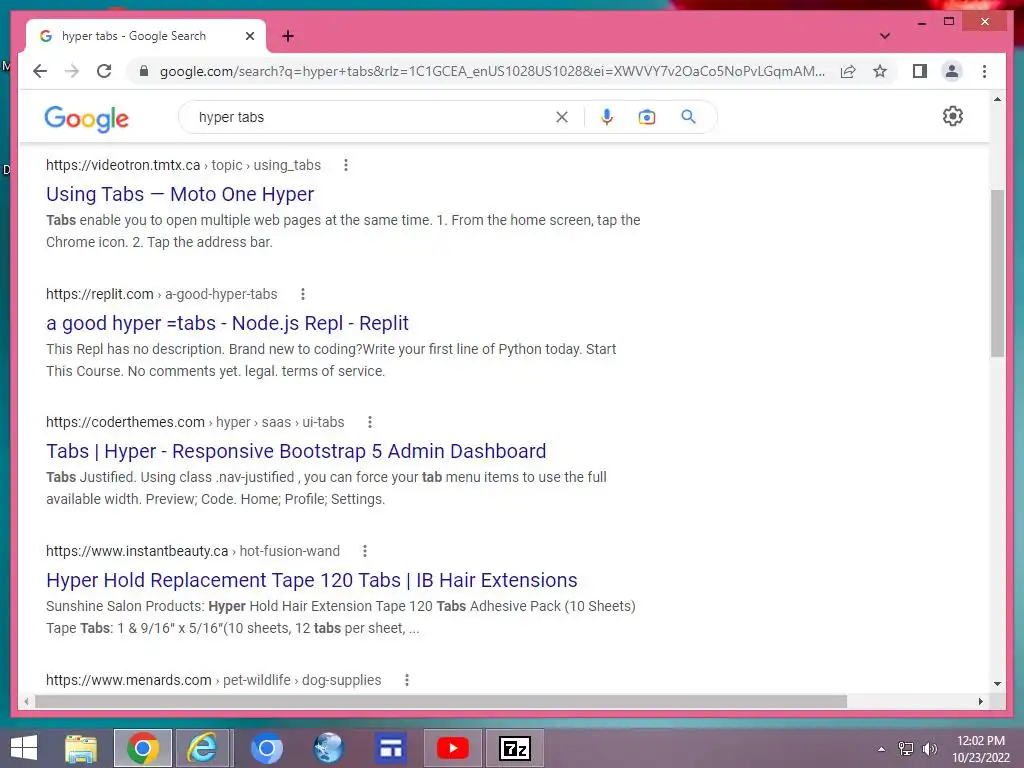Open more options for replit.com result

pos(302,294)
